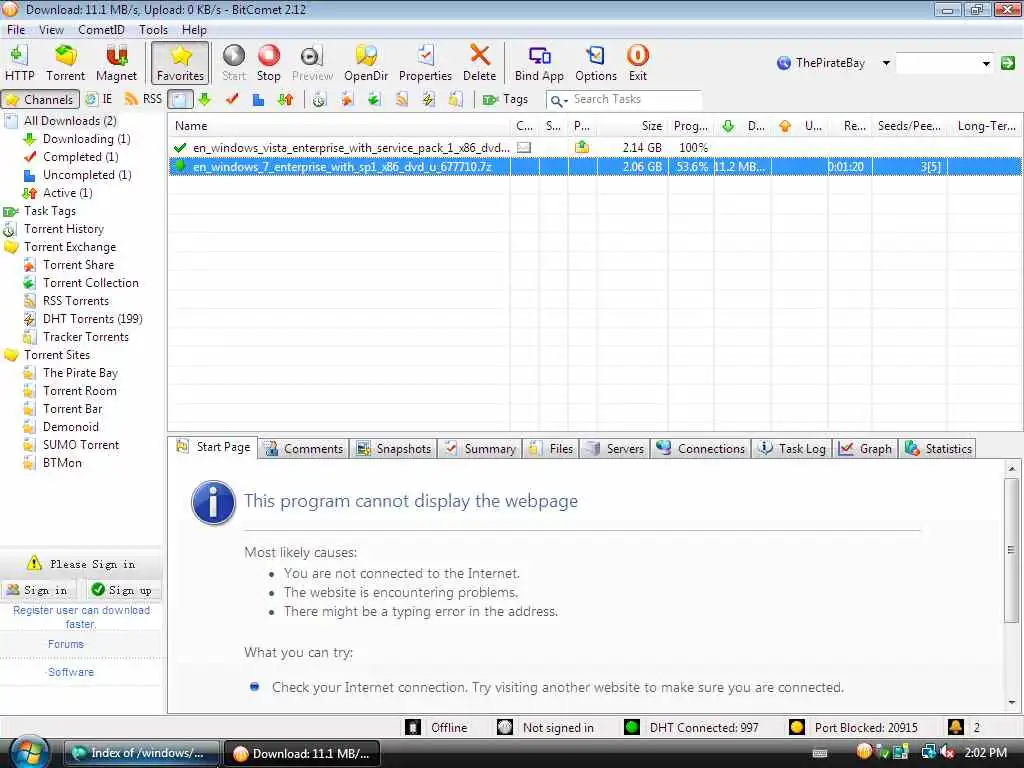Select the windows 7 enterprise task row
This screenshot has width=1024, height=768.
(x=594, y=167)
